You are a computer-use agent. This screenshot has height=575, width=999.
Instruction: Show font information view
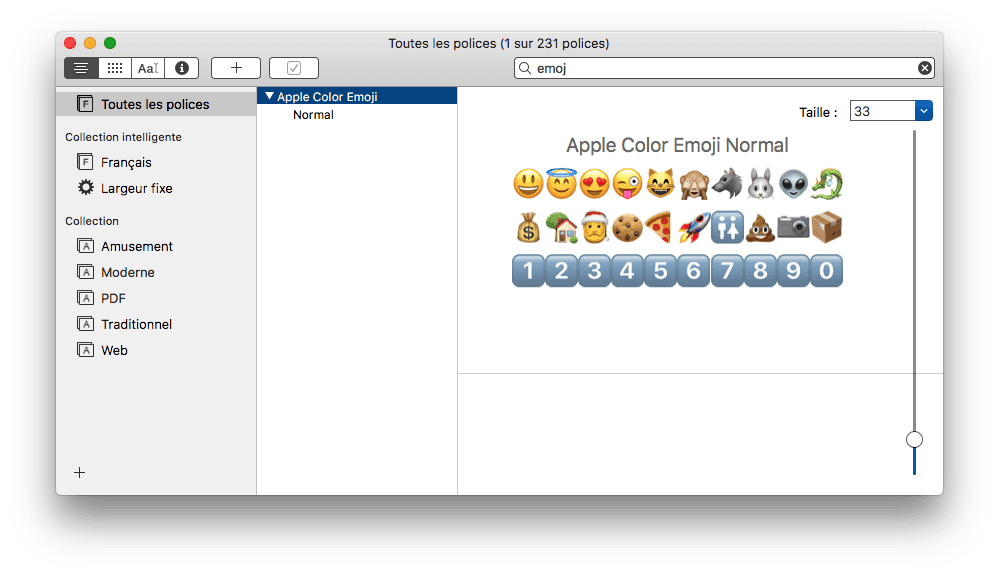[x=182, y=68]
